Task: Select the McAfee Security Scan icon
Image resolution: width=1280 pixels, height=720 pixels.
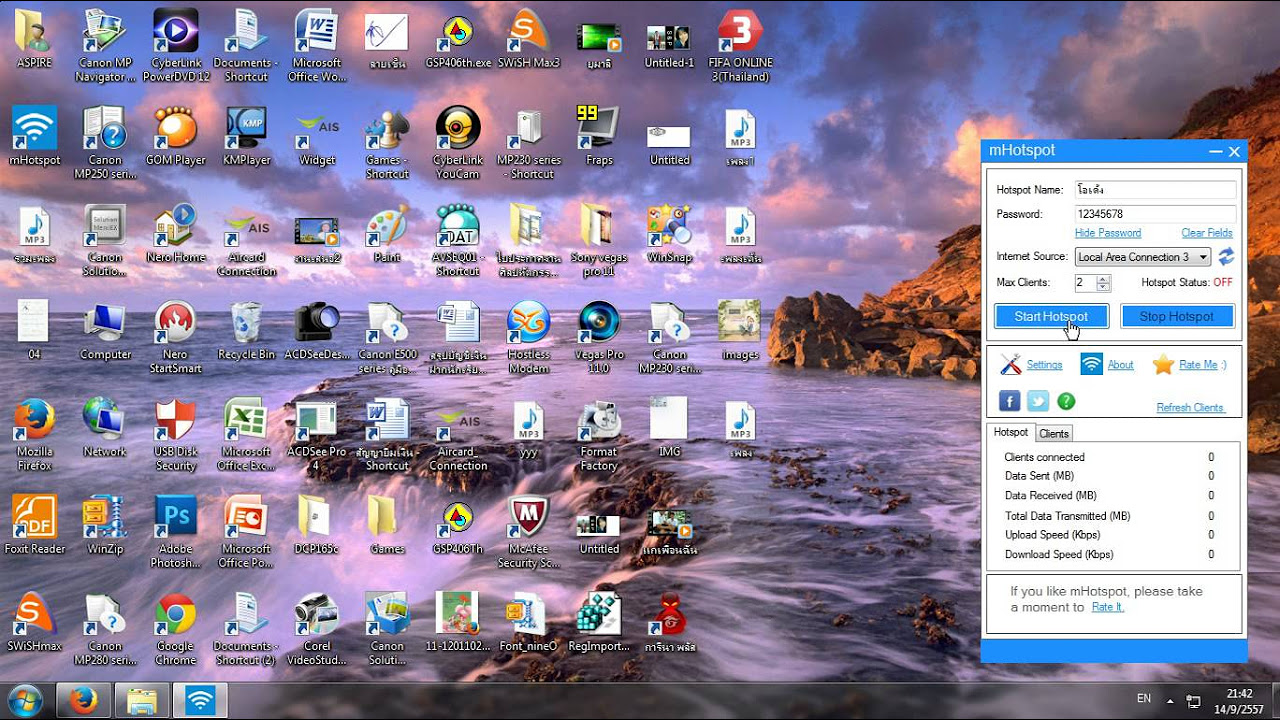Action: point(528,532)
